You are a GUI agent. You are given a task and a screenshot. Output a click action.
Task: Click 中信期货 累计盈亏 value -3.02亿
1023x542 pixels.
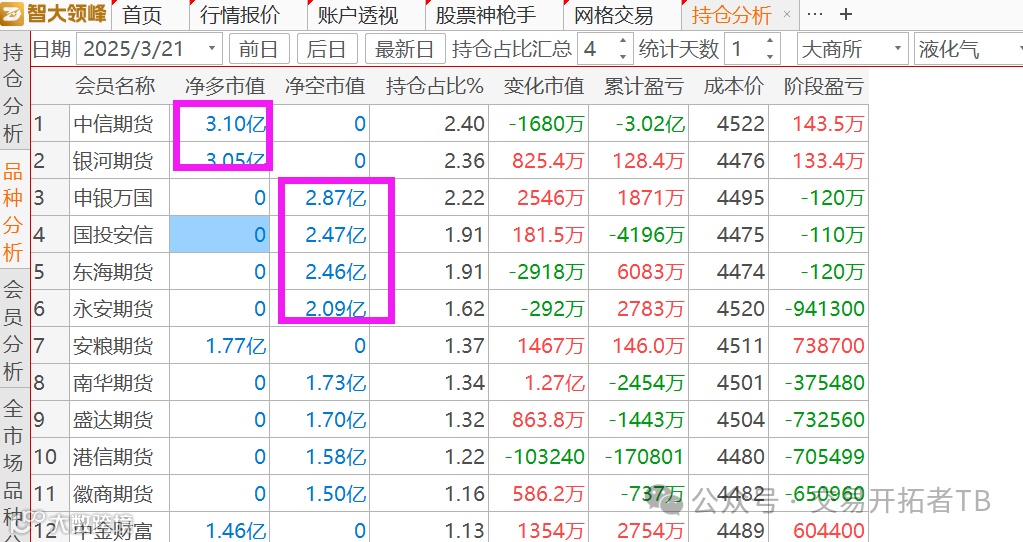[650, 123]
